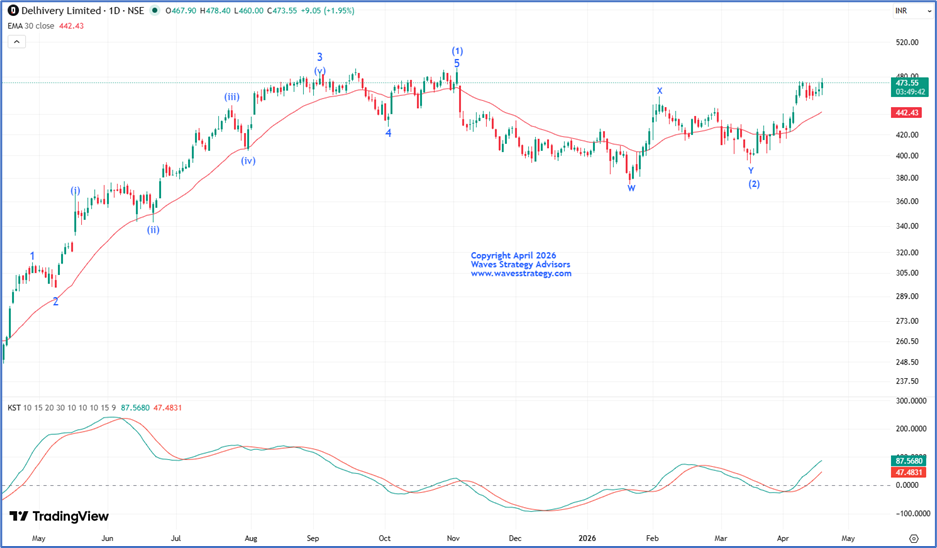
Task: Click the 305.00 price scale label
Action: point(907,273)
